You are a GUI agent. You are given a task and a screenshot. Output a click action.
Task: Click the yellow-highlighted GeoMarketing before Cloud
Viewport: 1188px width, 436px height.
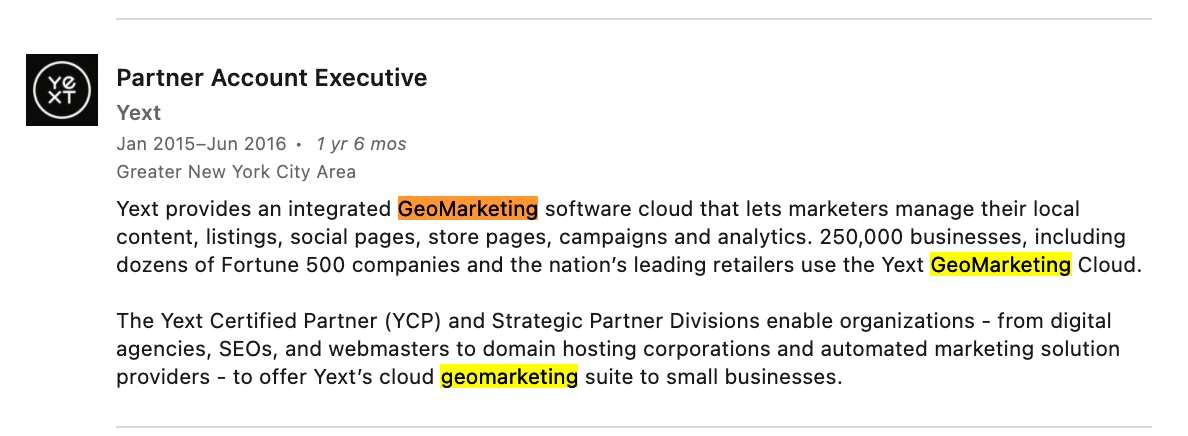tap(1001, 265)
